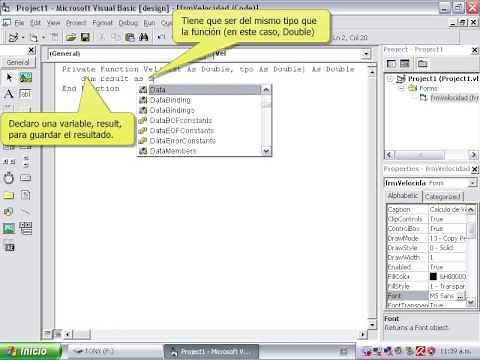Click the Project1 Microsoft Visual Basic taskbar button
The width and height of the screenshot is (480, 360).
[x=211, y=352]
